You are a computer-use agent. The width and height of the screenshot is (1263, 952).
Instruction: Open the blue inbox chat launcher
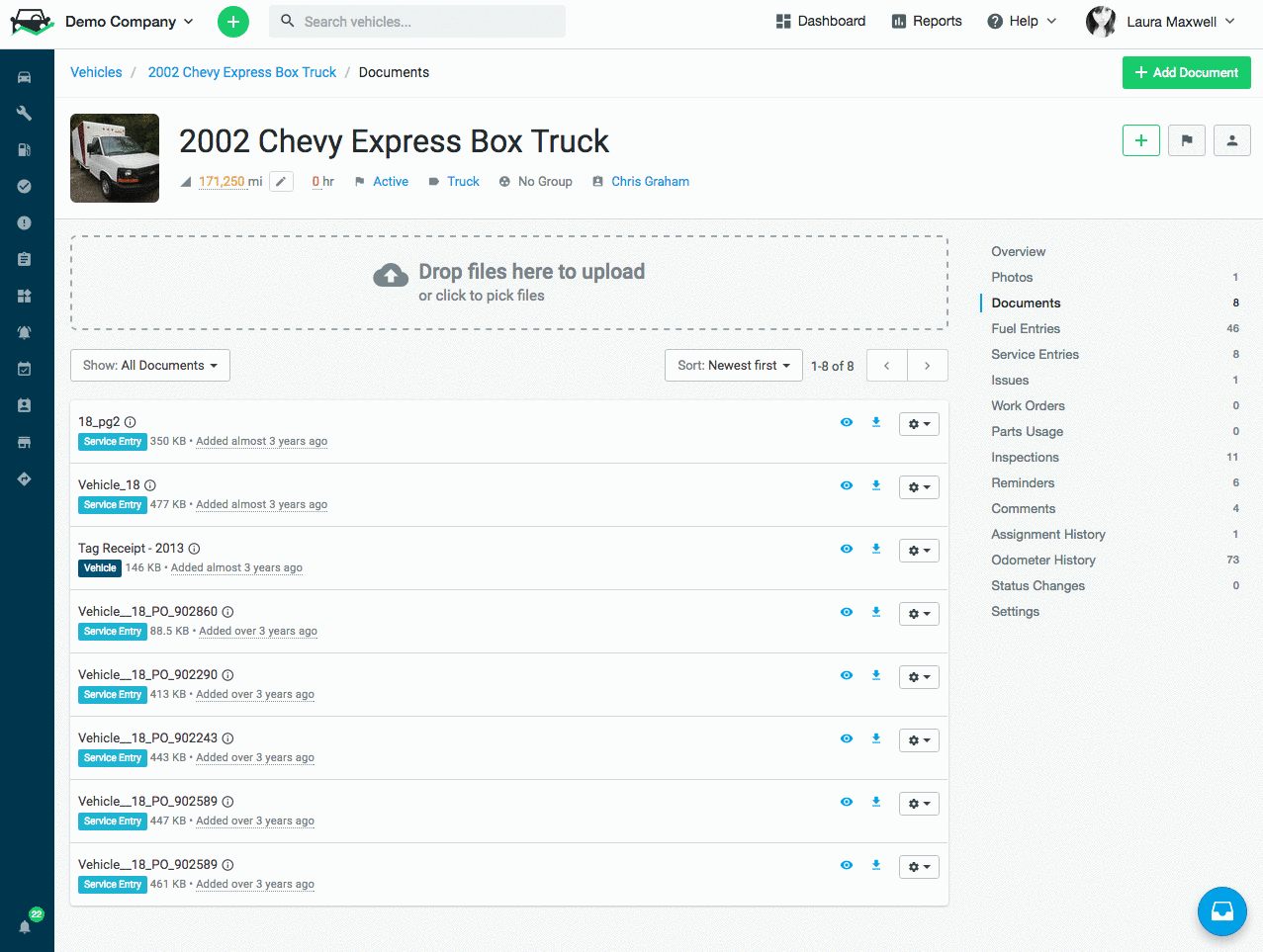(x=1222, y=911)
